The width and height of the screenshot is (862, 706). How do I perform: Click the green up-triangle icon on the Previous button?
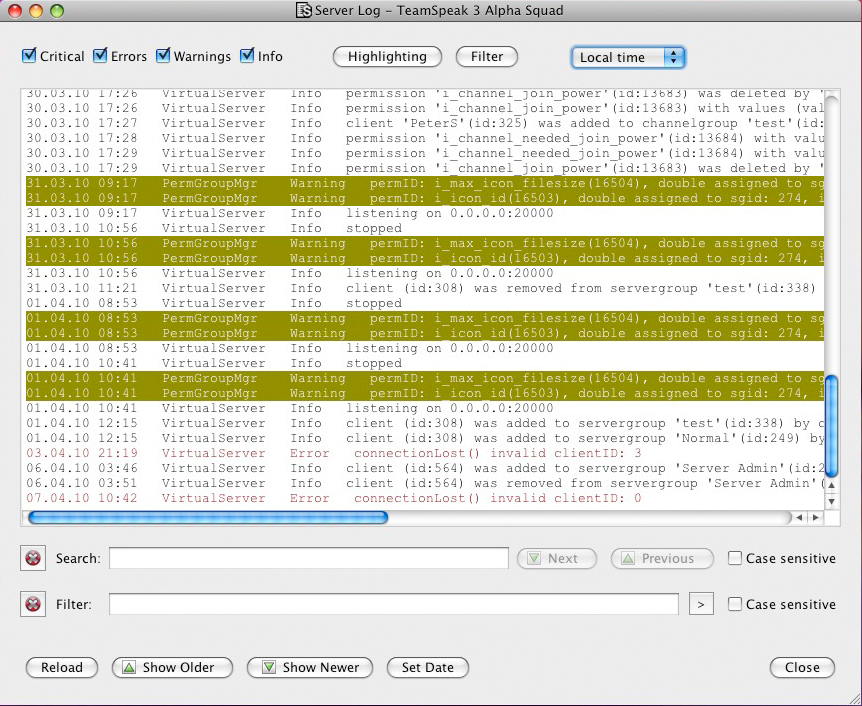(627, 559)
